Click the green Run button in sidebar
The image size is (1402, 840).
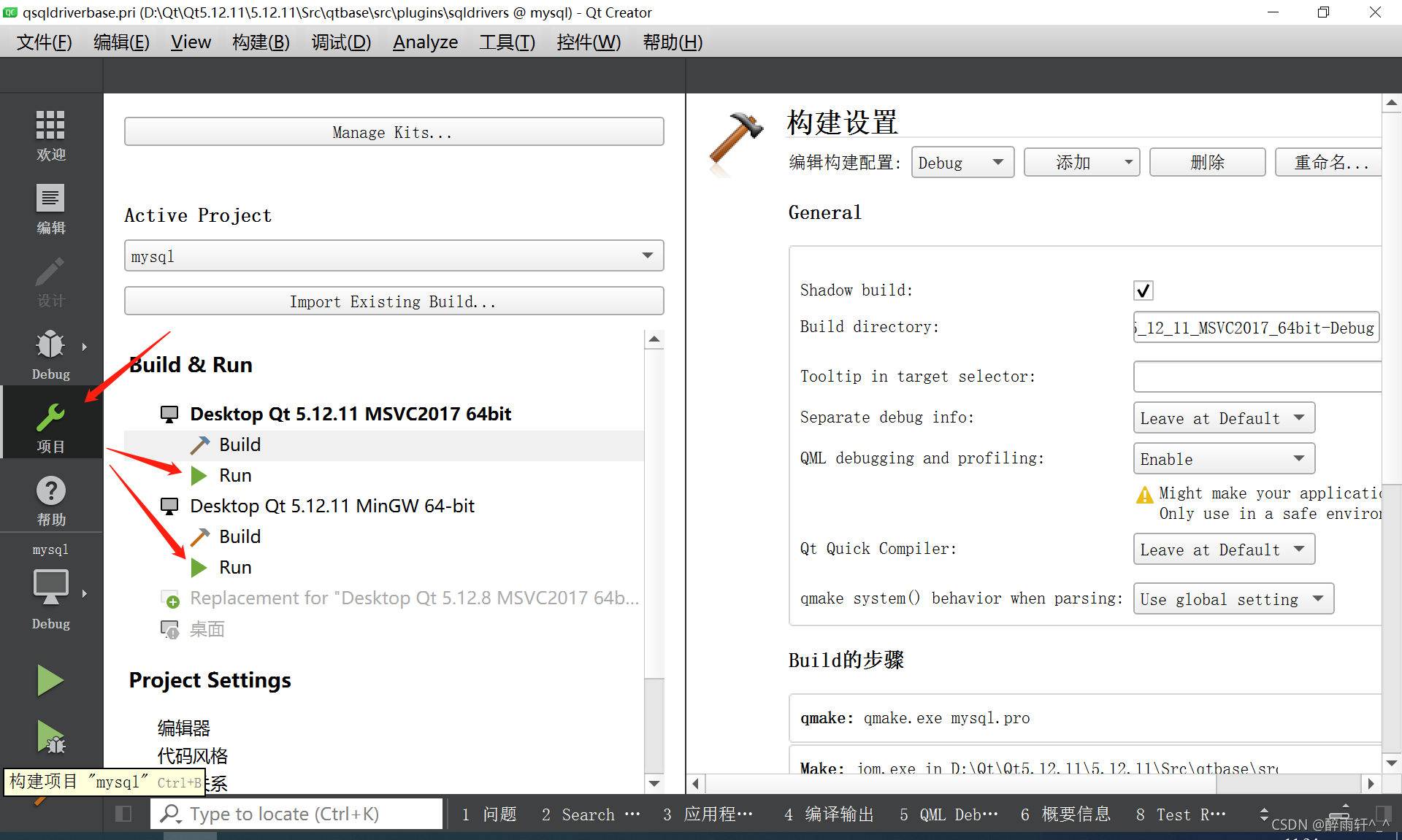[50, 680]
